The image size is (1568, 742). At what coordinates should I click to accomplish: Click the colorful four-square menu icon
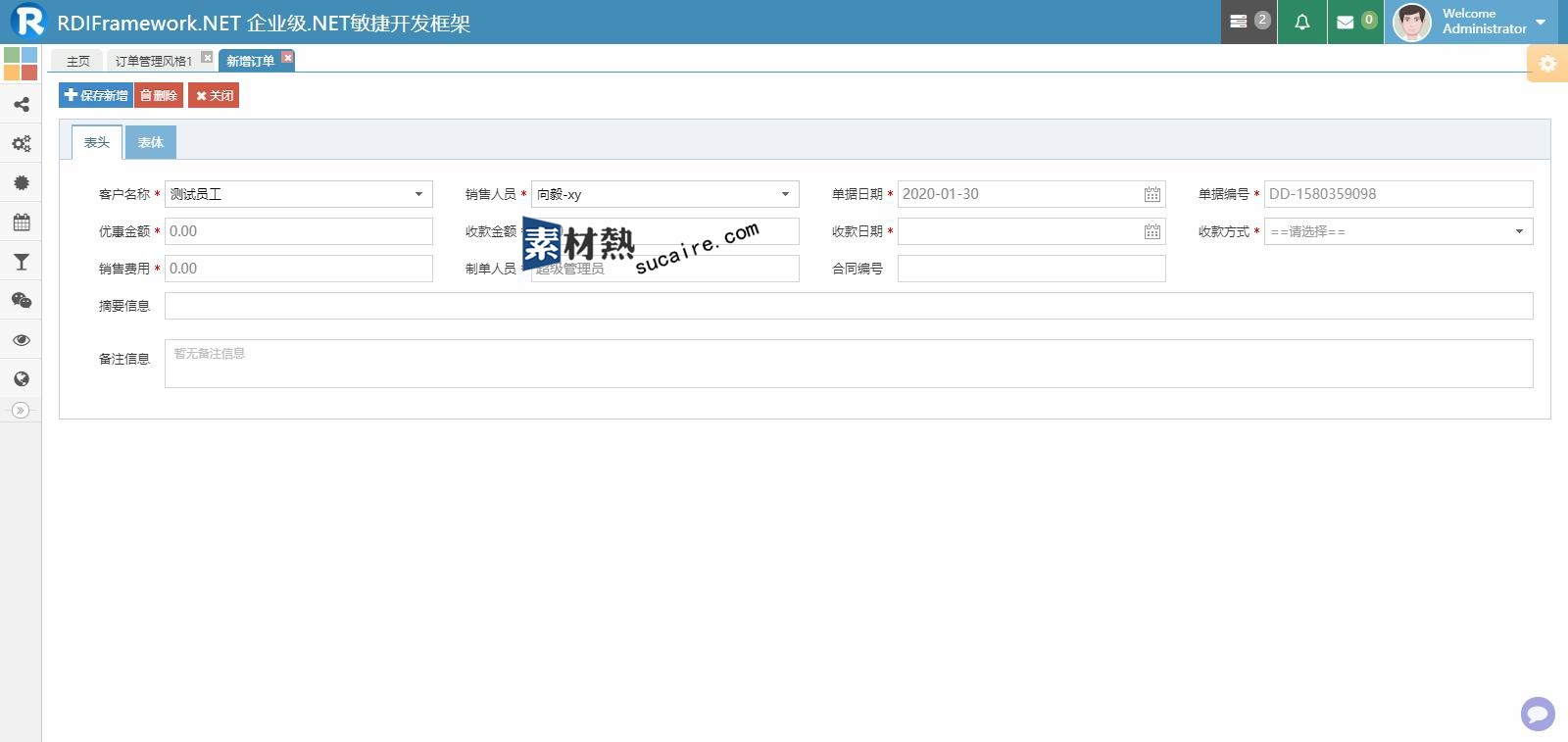coord(21,64)
